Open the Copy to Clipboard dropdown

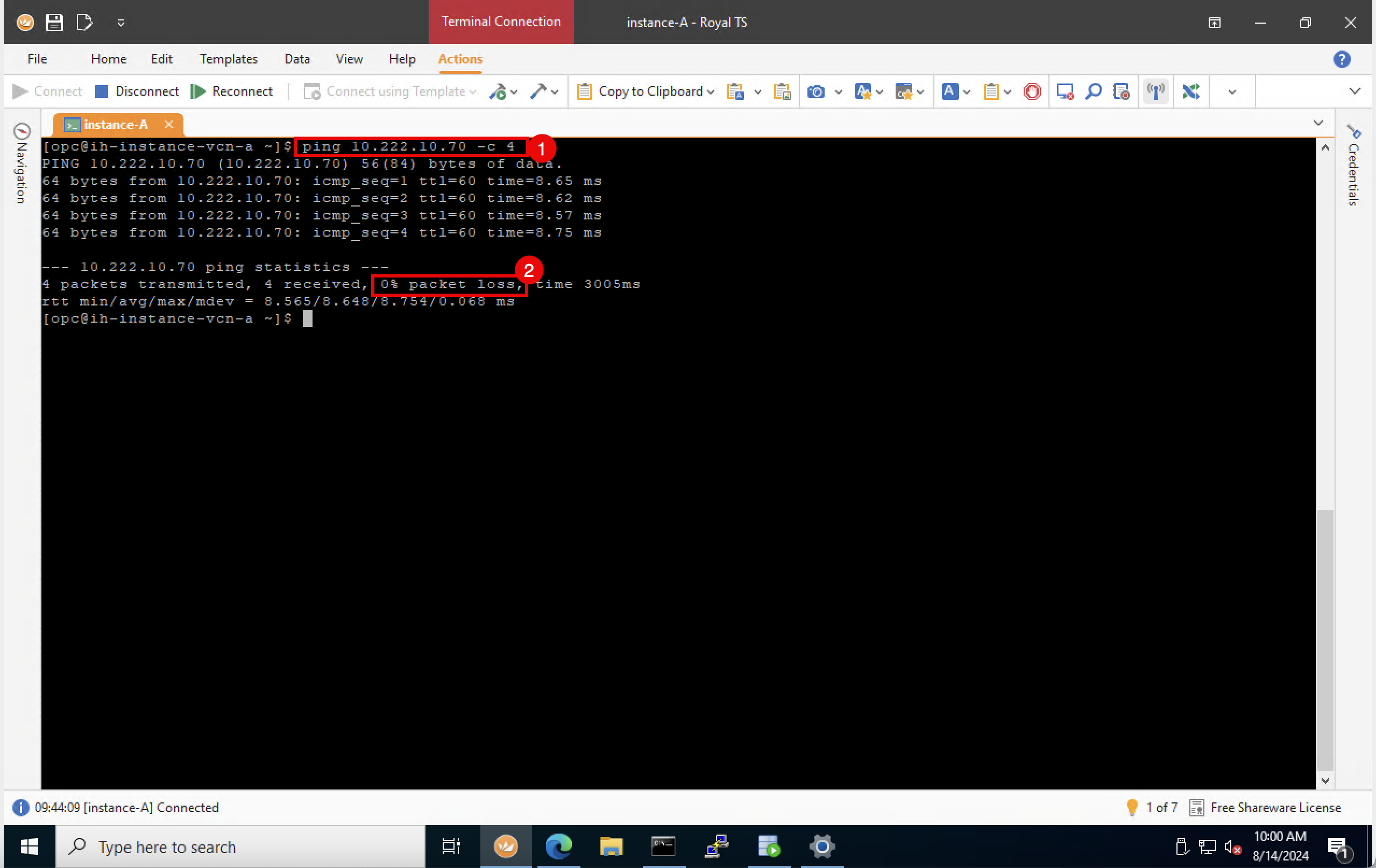coord(710,92)
